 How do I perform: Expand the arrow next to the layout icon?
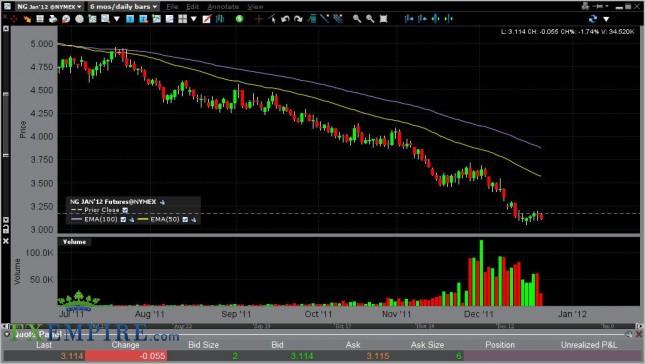click(x=193, y=19)
